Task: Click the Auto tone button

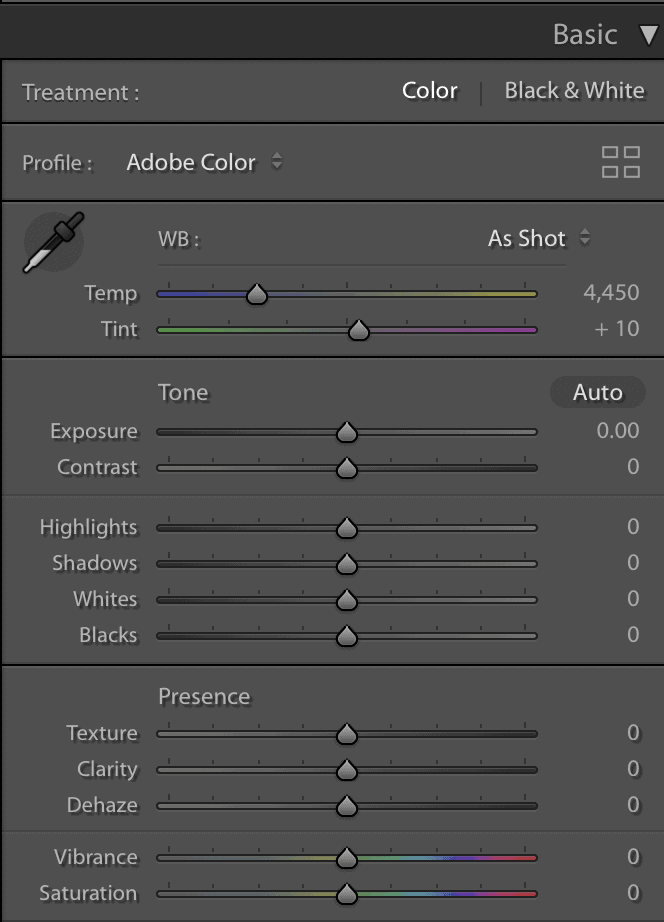Action: [x=598, y=392]
